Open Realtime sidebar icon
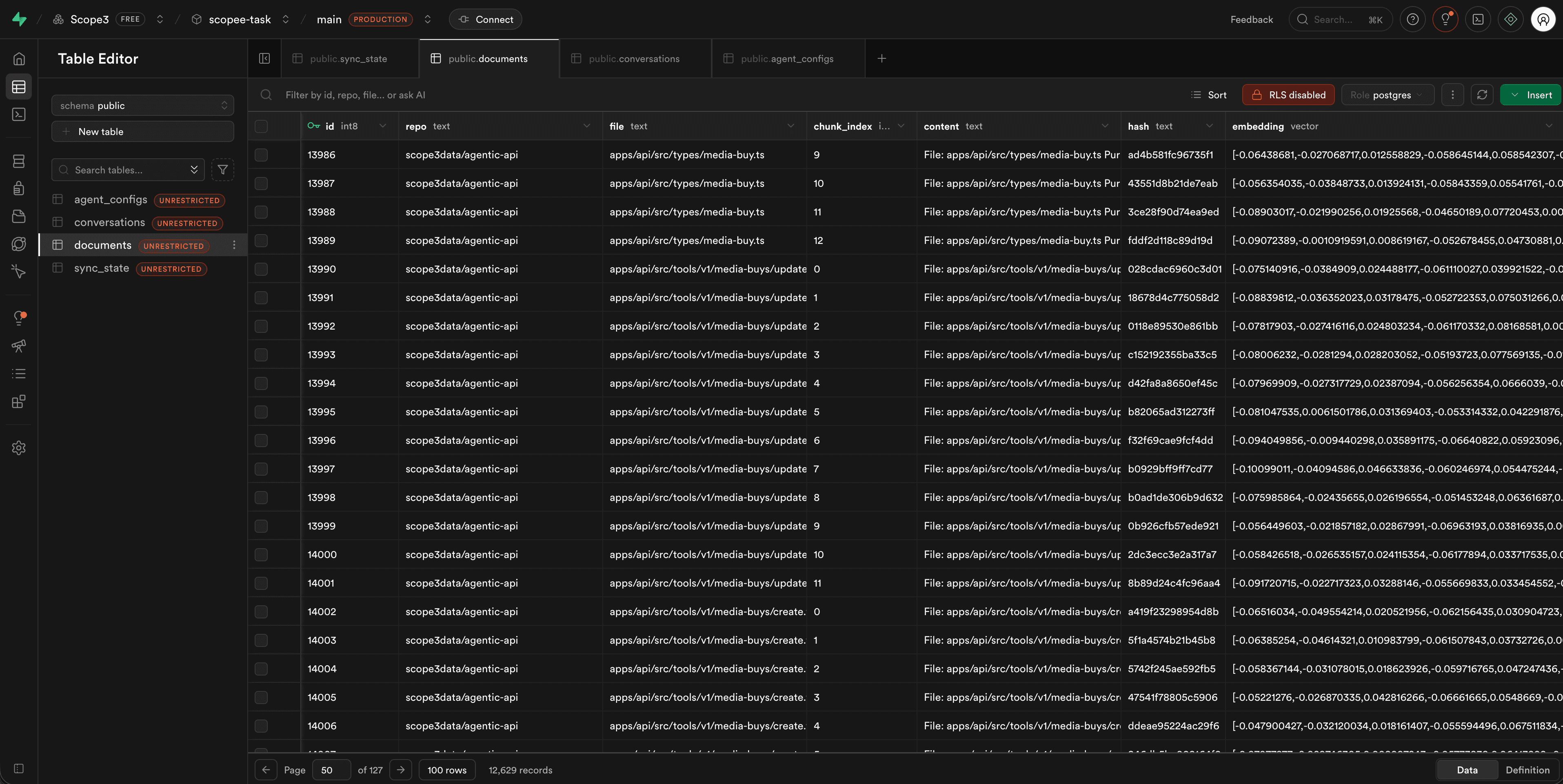 click(19, 272)
